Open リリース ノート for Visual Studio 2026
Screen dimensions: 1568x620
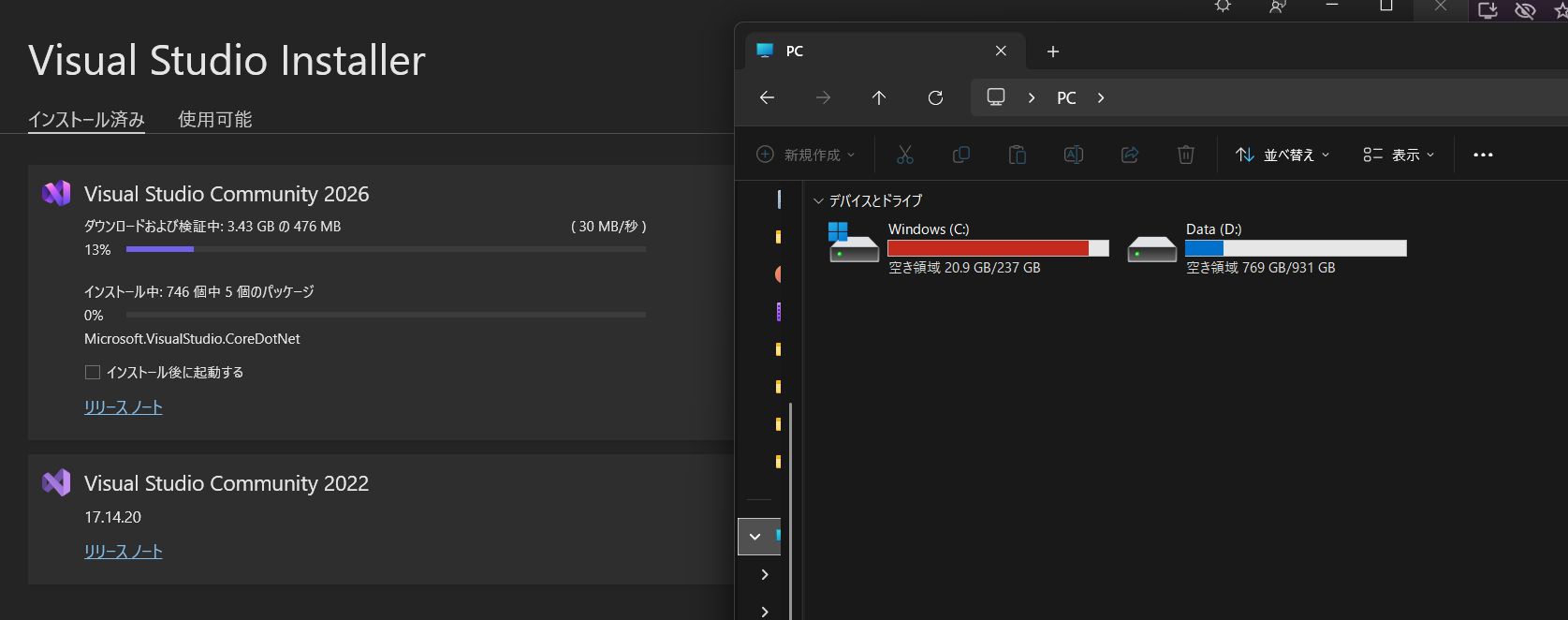click(x=124, y=407)
